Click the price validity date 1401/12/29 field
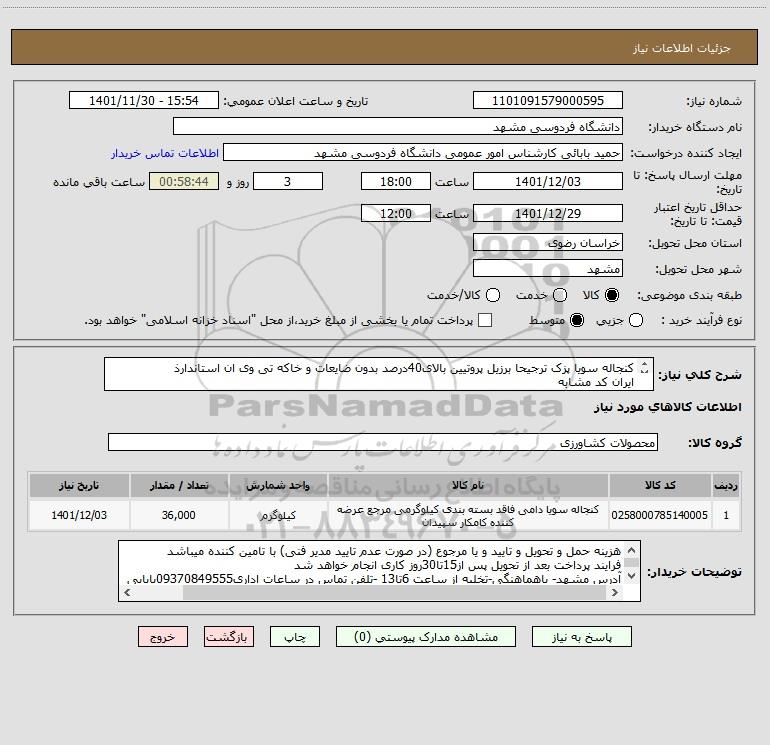 548,213
